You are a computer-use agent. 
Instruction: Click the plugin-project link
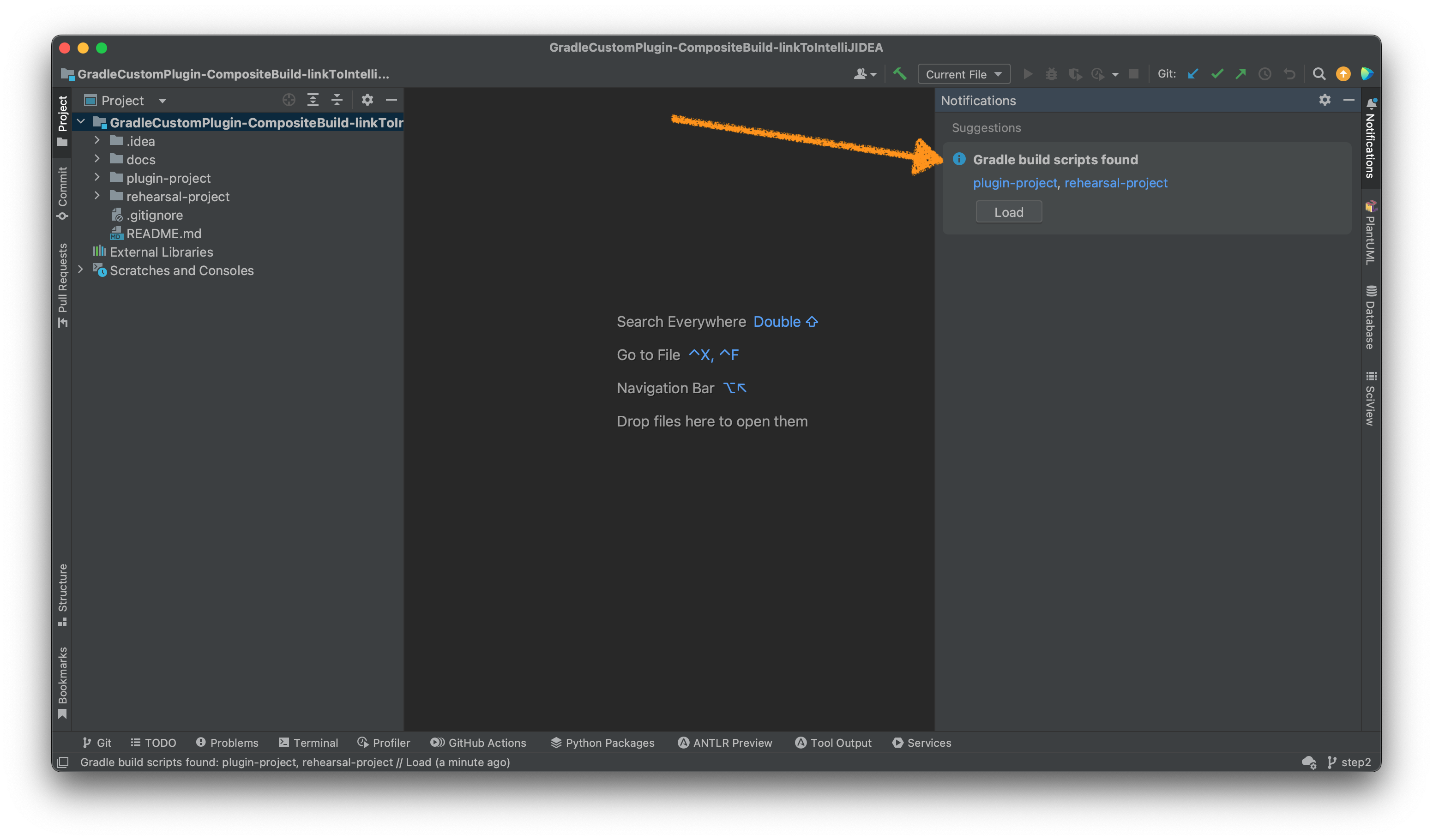point(1015,182)
